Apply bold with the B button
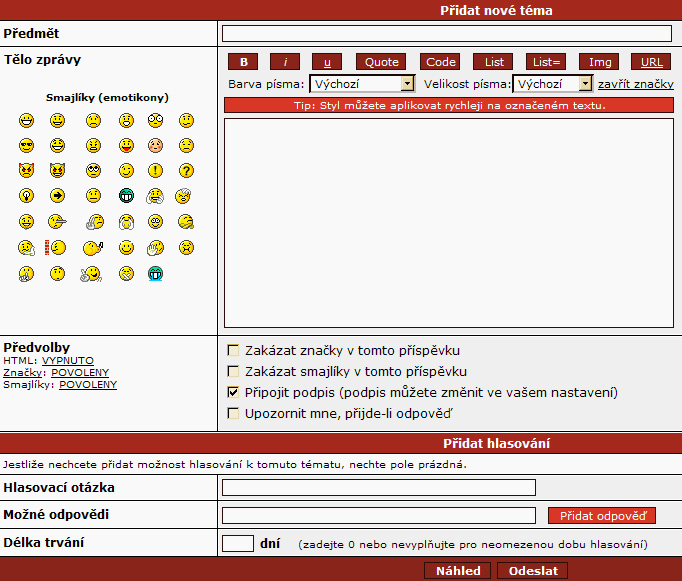Screen dimensions: 682x581 click(x=243, y=62)
